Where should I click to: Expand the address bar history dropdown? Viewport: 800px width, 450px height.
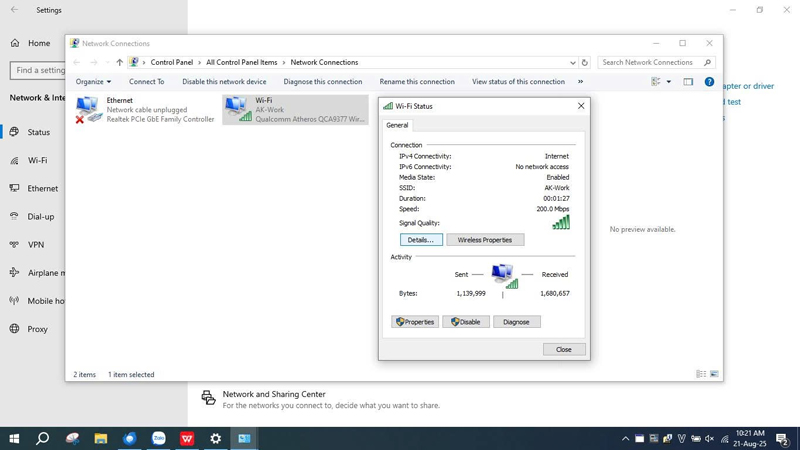572,62
